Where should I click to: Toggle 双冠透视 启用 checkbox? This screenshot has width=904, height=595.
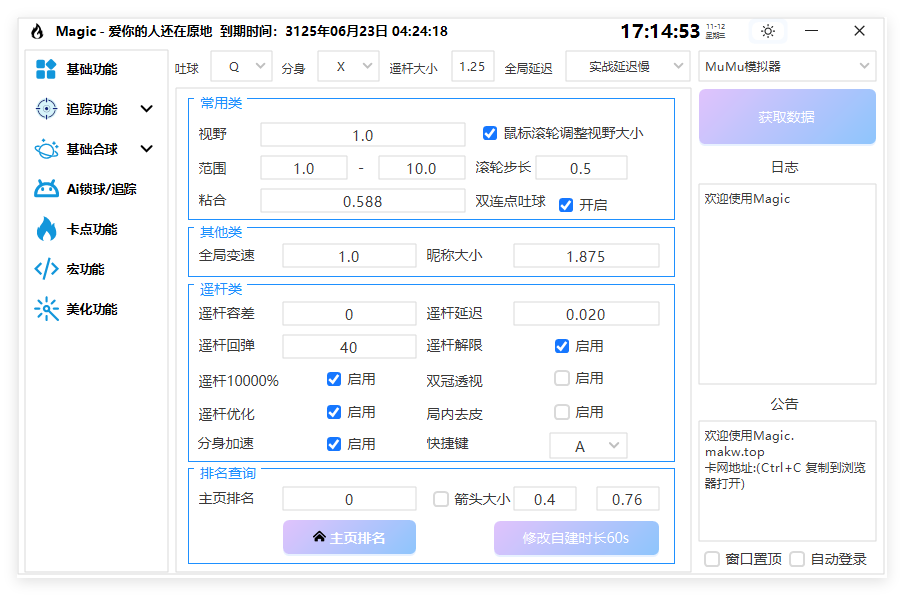click(563, 377)
